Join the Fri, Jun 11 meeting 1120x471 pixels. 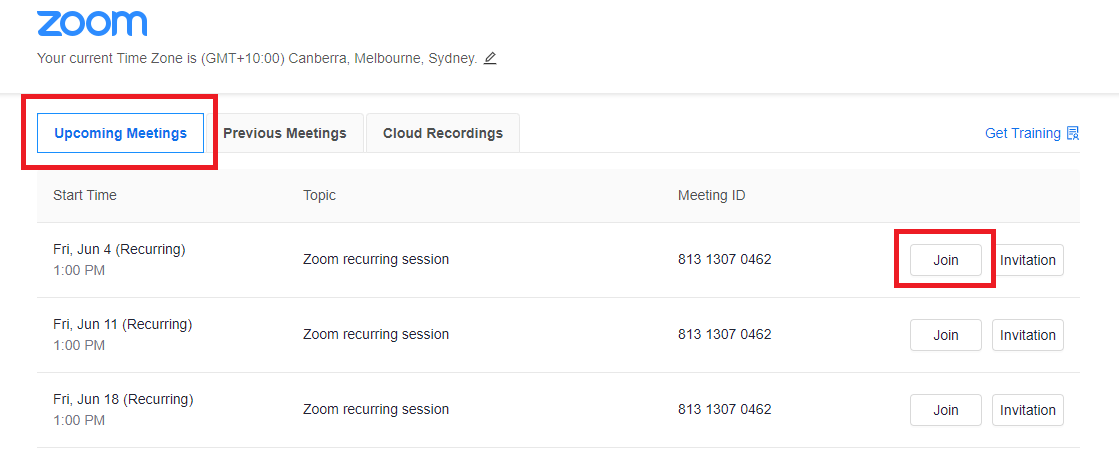click(946, 335)
